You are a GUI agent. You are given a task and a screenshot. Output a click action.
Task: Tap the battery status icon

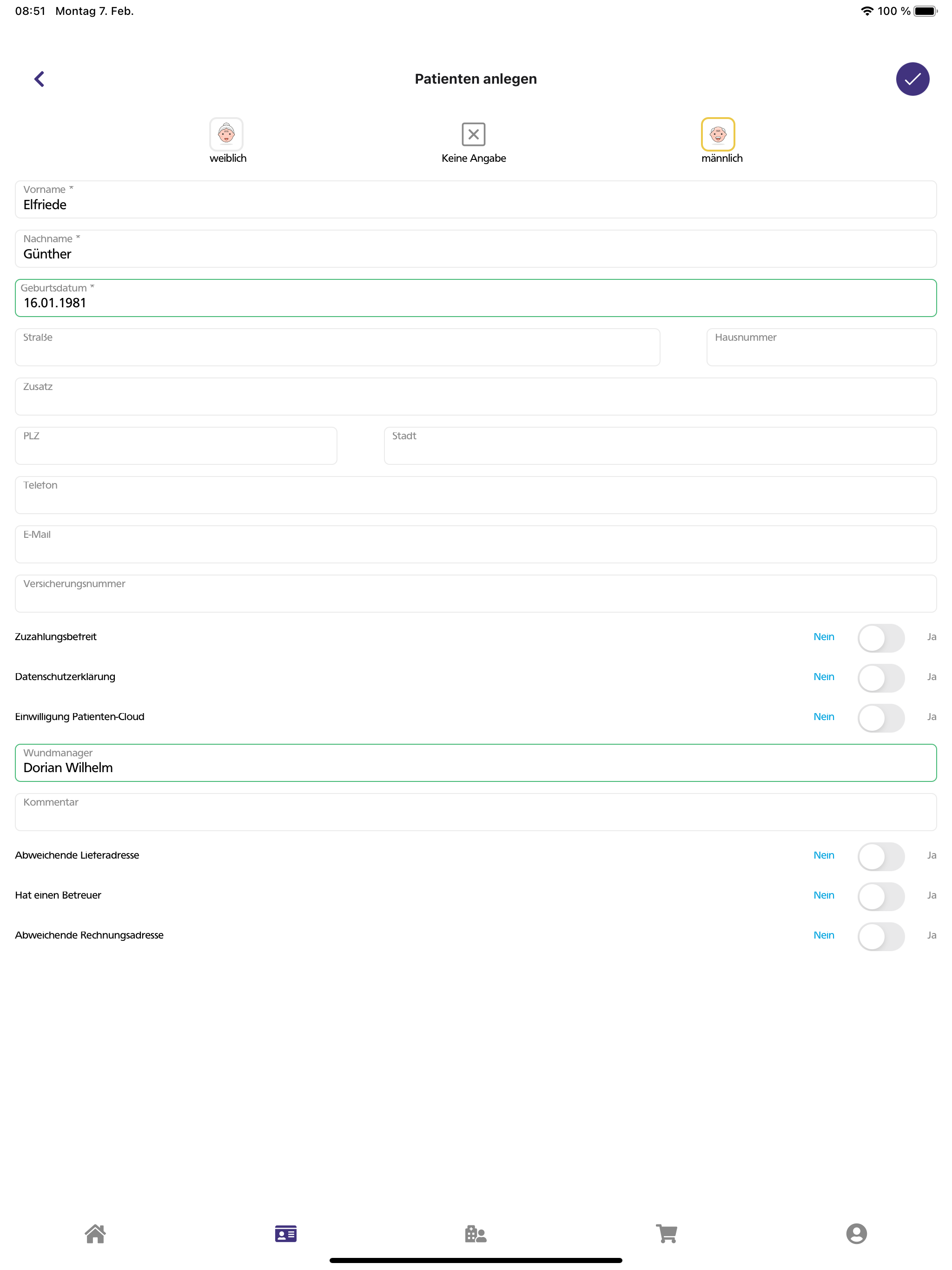925,11
